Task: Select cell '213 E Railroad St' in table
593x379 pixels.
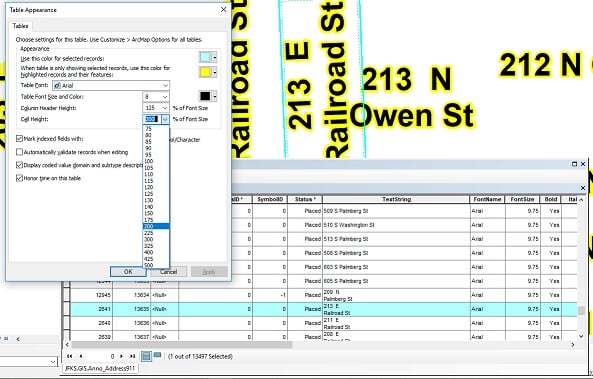Action: 396,309
